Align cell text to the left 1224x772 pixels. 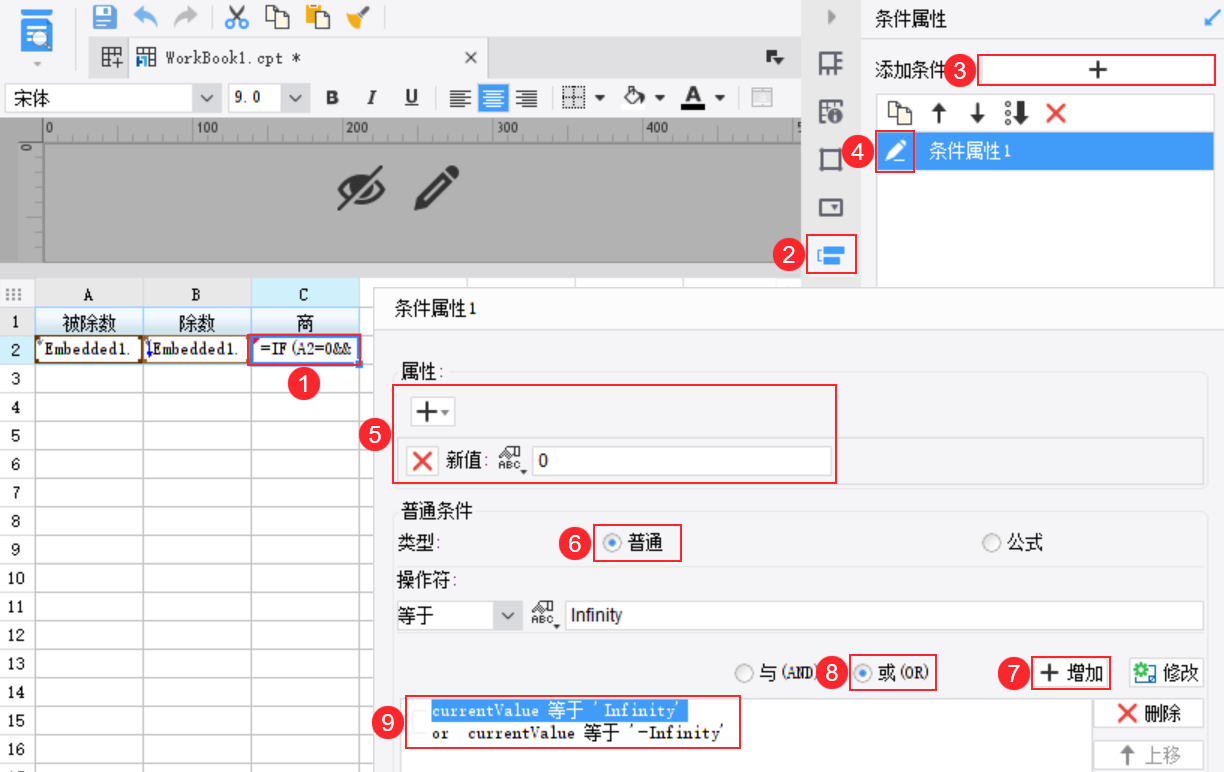pyautogui.click(x=459, y=97)
